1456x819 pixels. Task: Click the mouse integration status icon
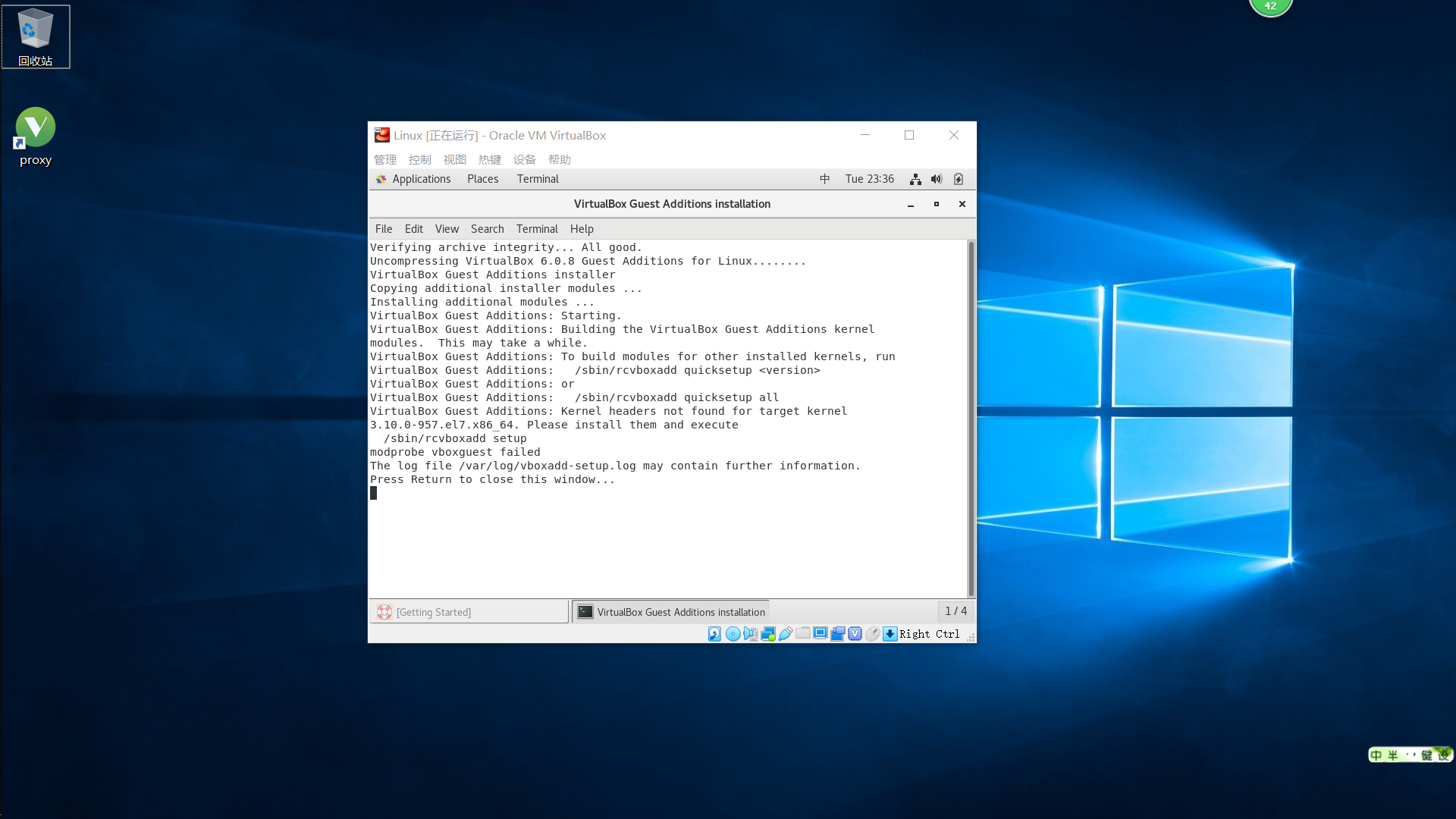873,634
